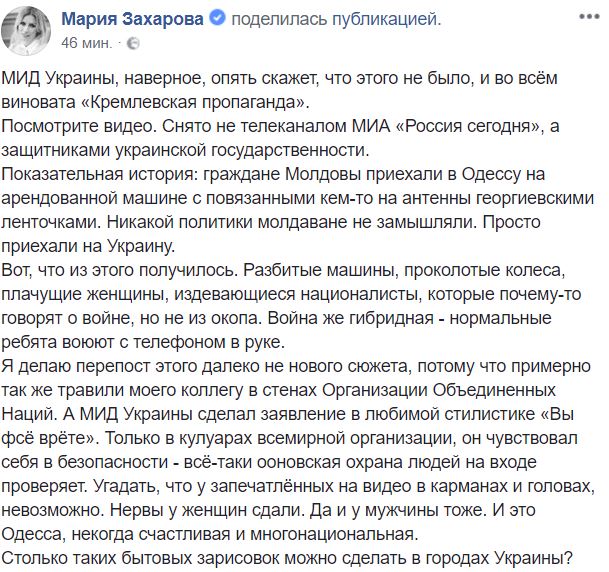Click the words 'Война же гибридная'

pos(351,318)
